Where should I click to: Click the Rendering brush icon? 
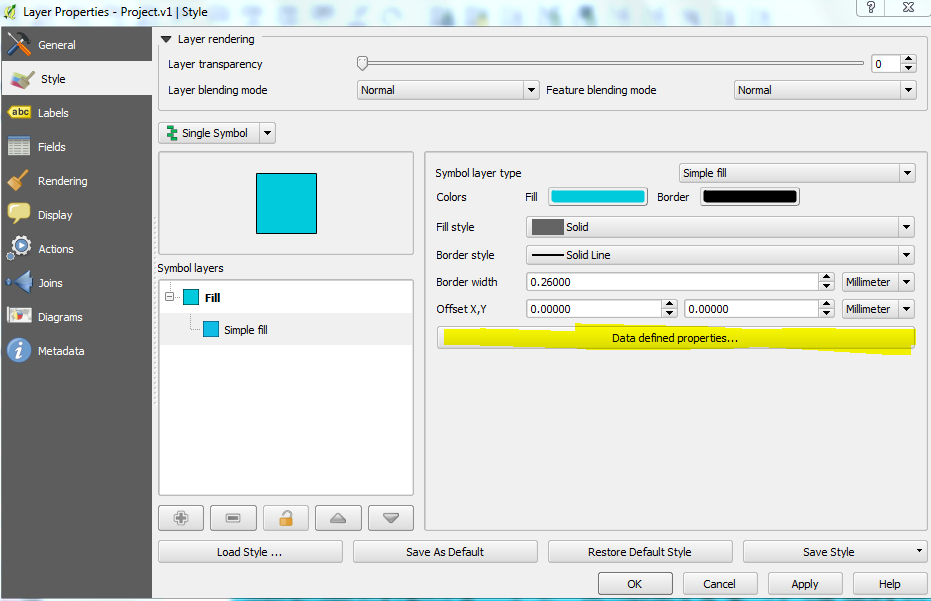(x=18, y=181)
